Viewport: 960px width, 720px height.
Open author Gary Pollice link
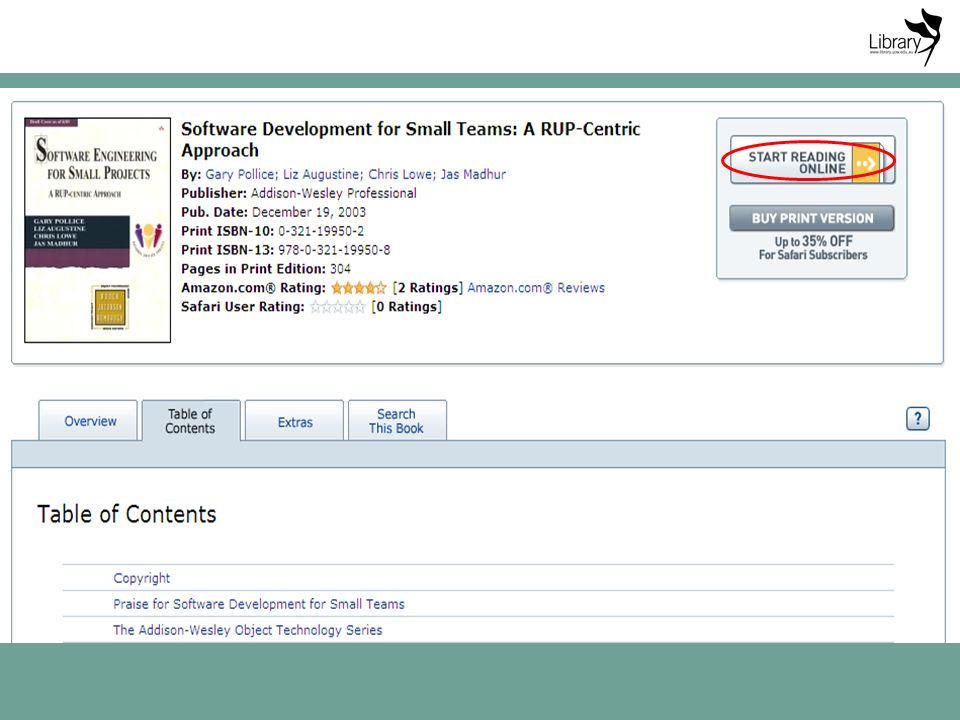[x=241, y=174]
